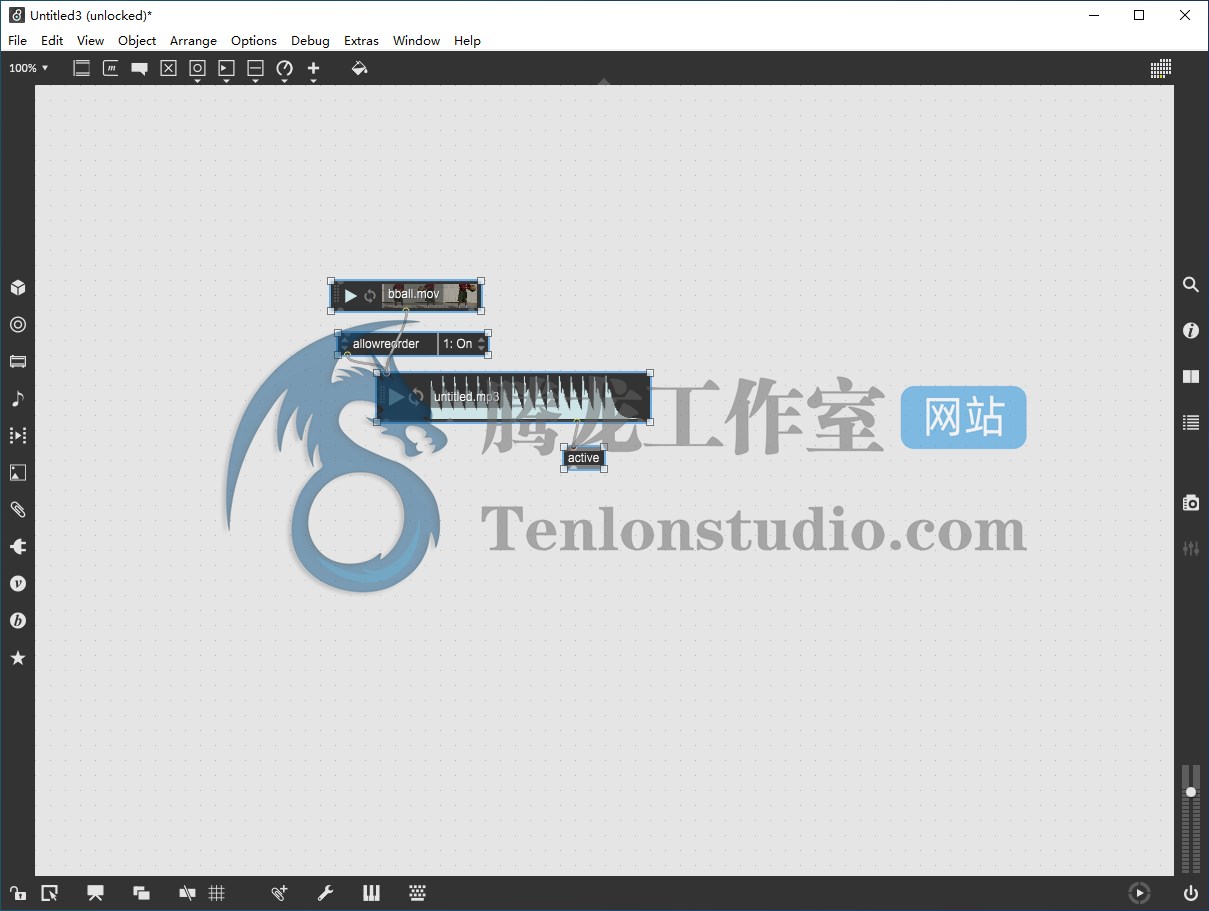Add a message box from top toolbar

pos(111,68)
